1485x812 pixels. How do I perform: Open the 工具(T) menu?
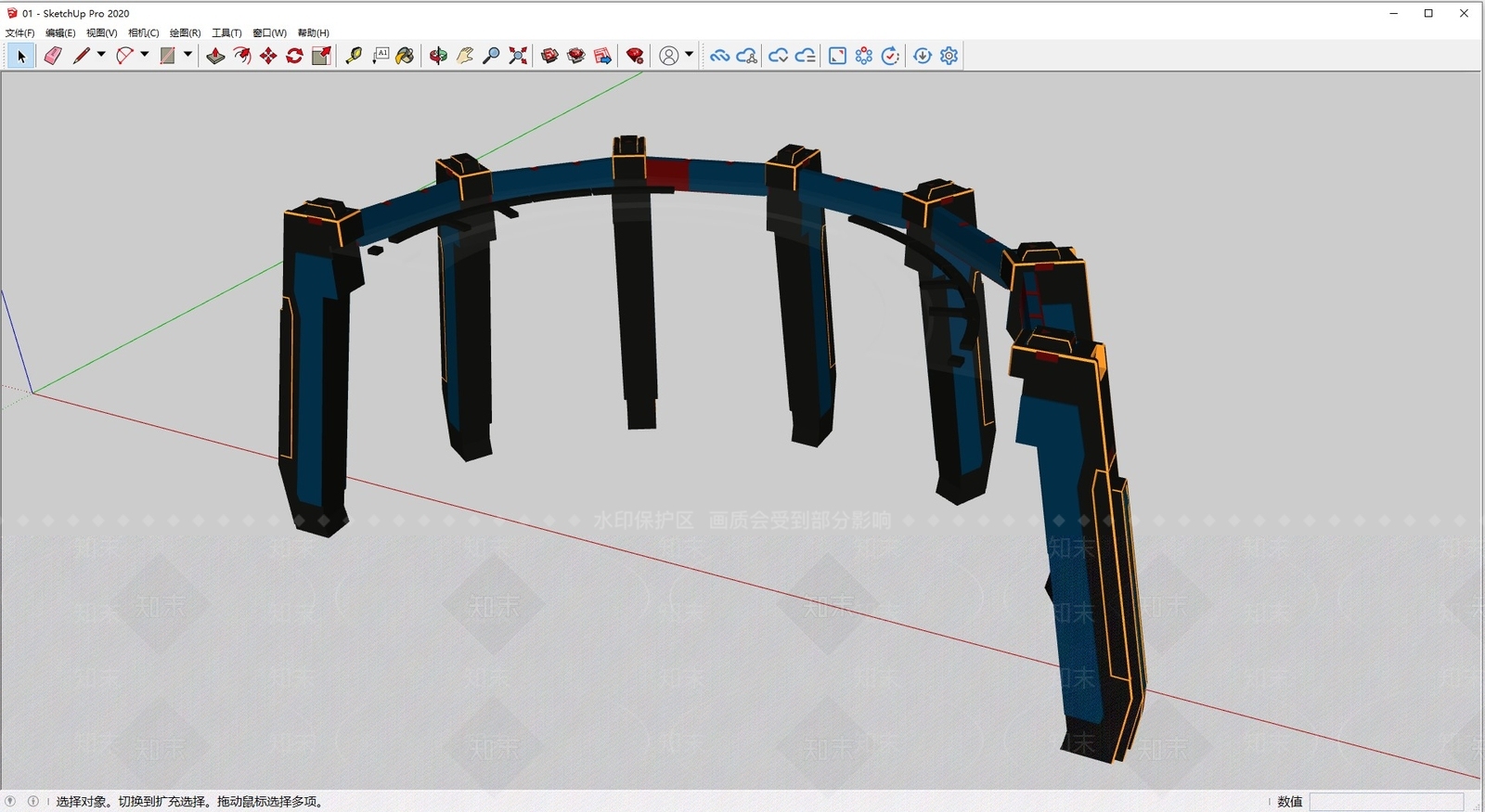pyautogui.click(x=226, y=32)
